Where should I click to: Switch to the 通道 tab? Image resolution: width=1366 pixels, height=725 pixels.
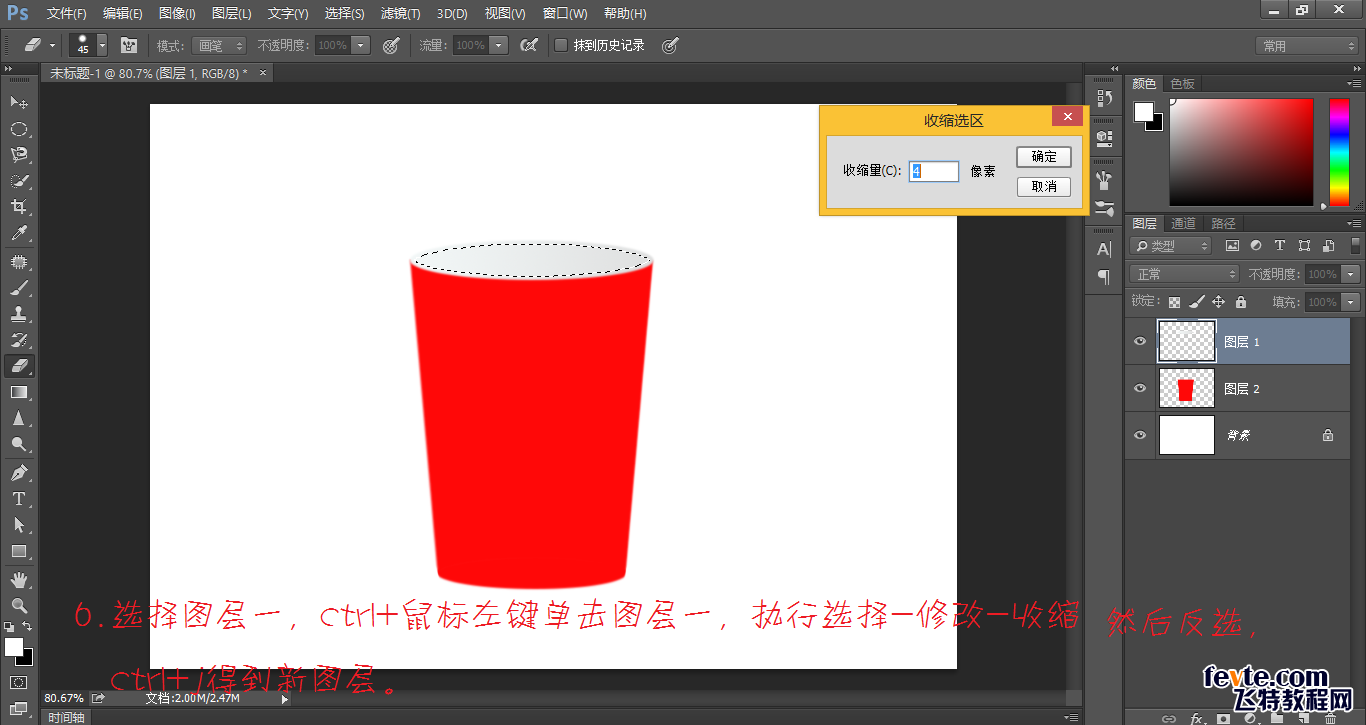pyautogui.click(x=1183, y=223)
